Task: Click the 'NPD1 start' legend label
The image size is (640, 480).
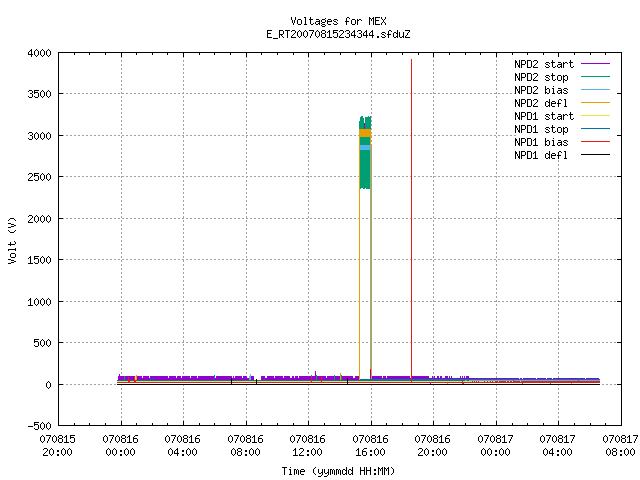Action: pyautogui.click(x=544, y=116)
